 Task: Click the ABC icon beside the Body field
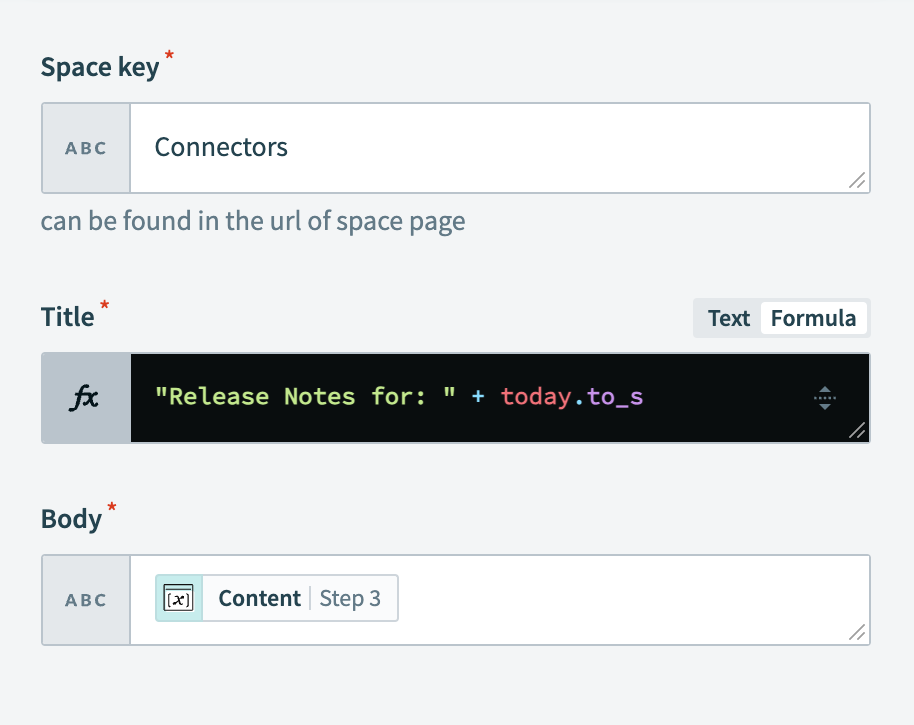(x=85, y=600)
